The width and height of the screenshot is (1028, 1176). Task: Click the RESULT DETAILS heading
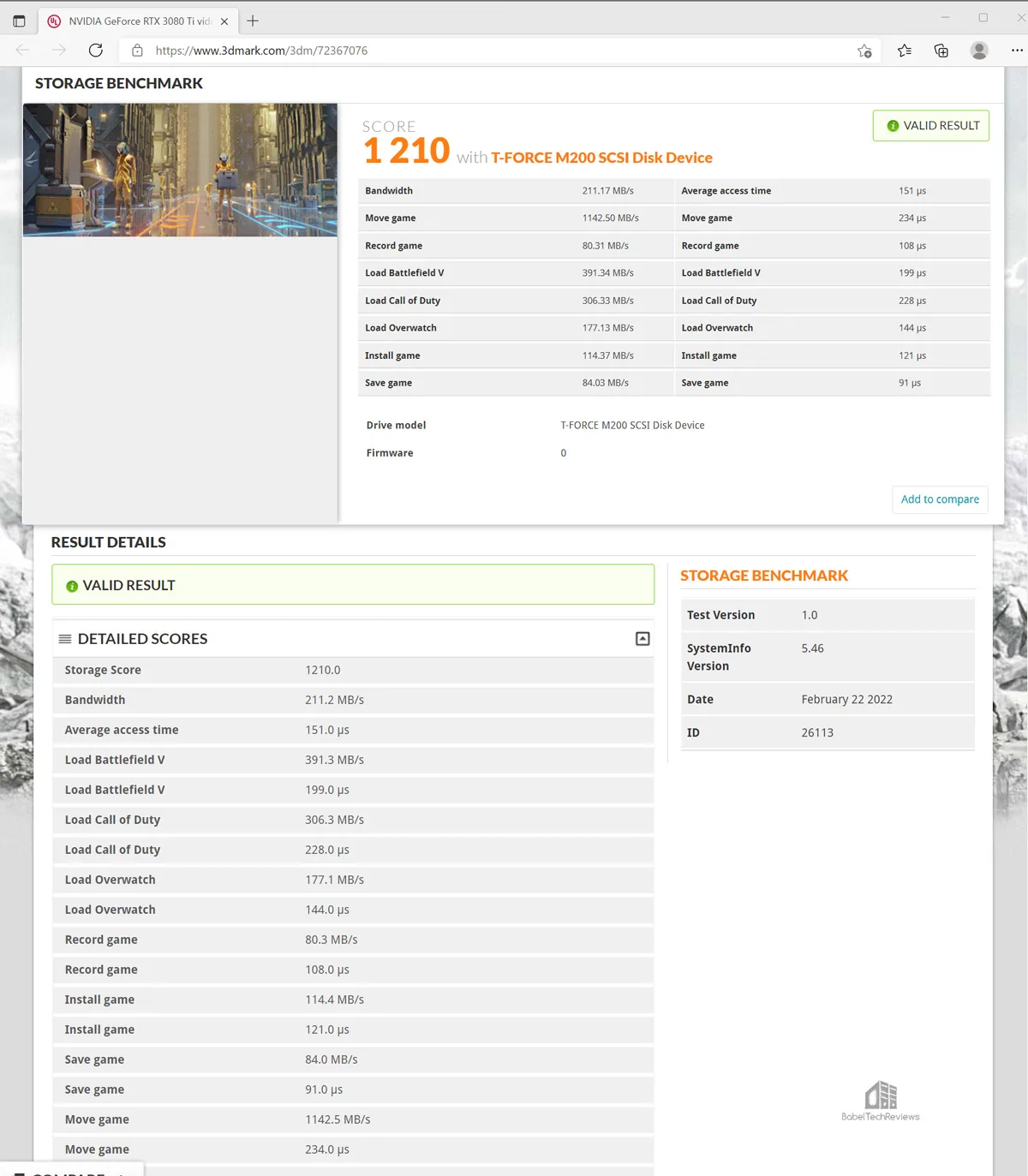[x=109, y=543]
